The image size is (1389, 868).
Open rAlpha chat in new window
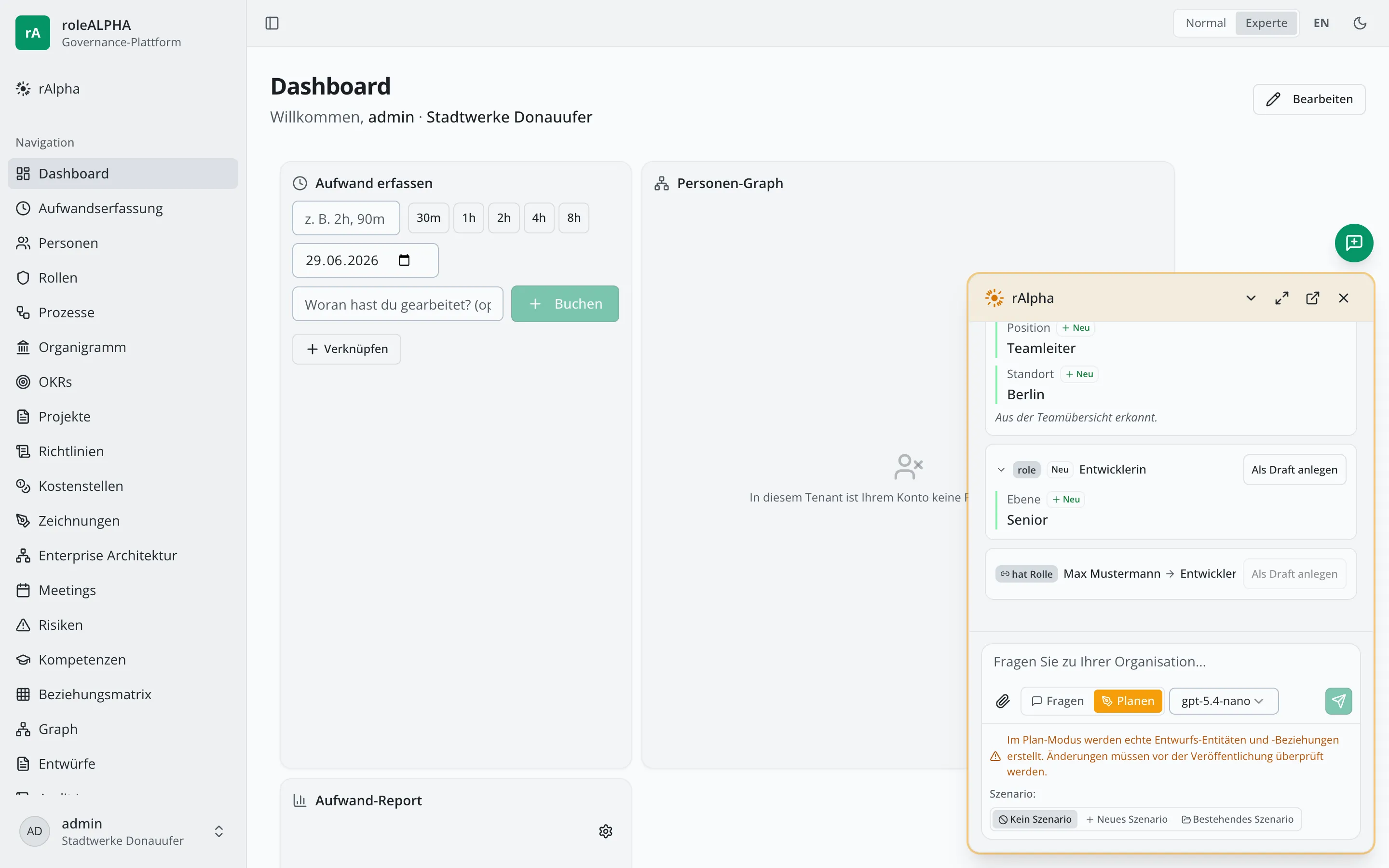tap(1313, 298)
